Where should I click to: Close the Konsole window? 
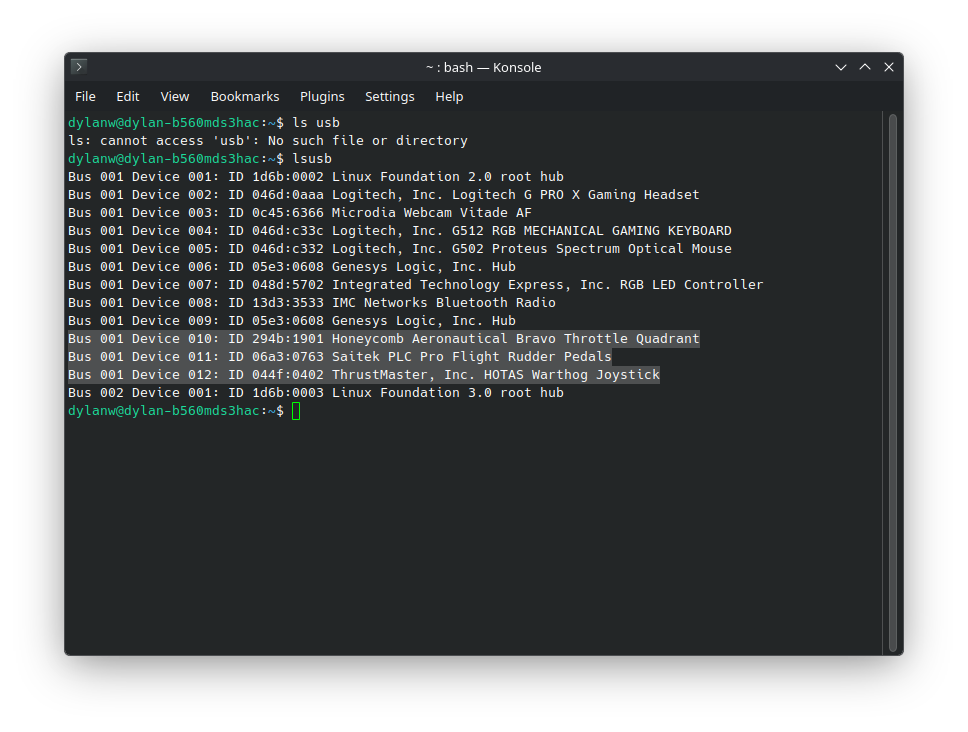tap(889, 67)
